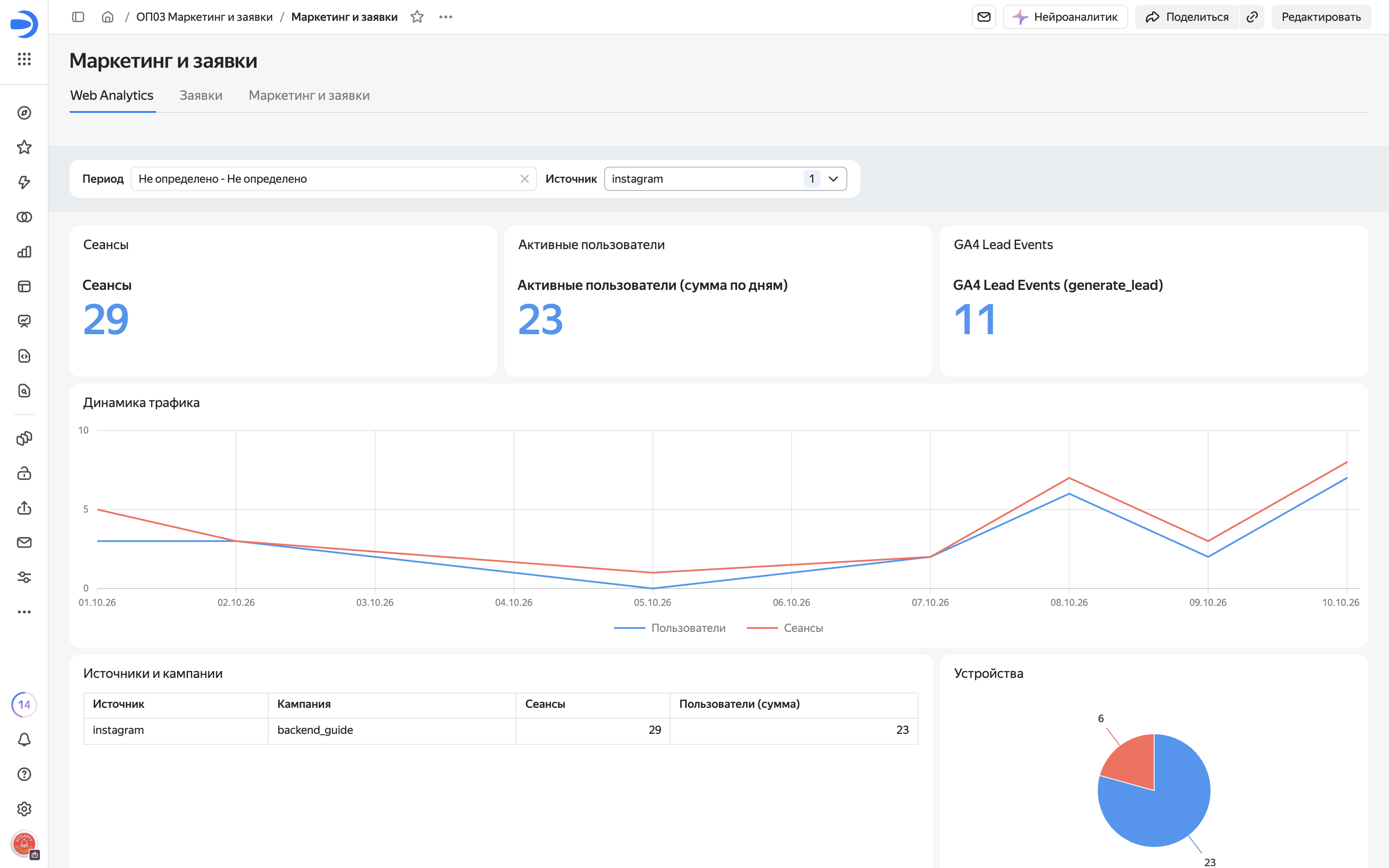This screenshot has height=868, width=1389.
Task: Toggle the sidebar panel icon in header
Action: click(78, 17)
